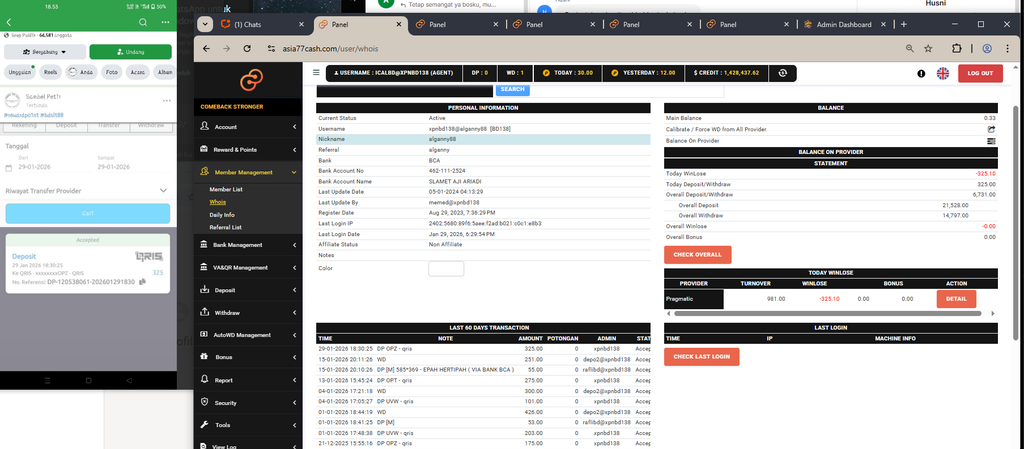
Task: Open View Log sidebar item
Action: point(249,445)
